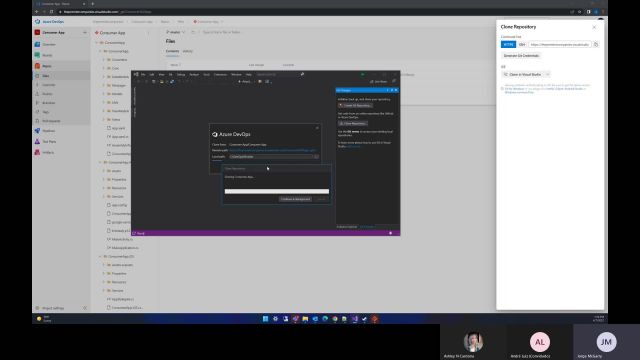Switch to the History tab
The width and height of the screenshot is (640, 360).
point(188,51)
